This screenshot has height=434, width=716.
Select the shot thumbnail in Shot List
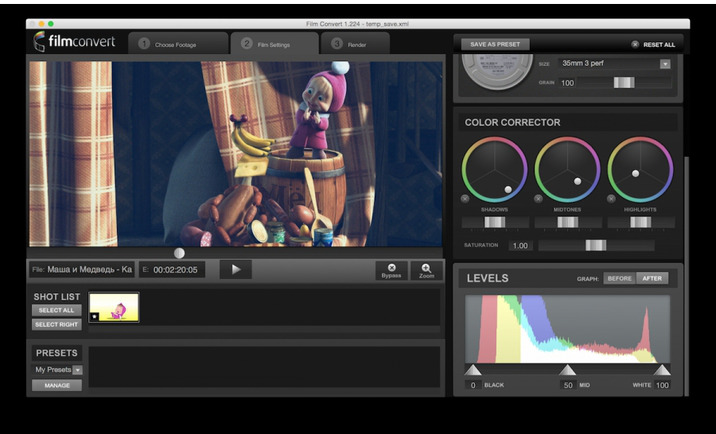click(x=116, y=306)
